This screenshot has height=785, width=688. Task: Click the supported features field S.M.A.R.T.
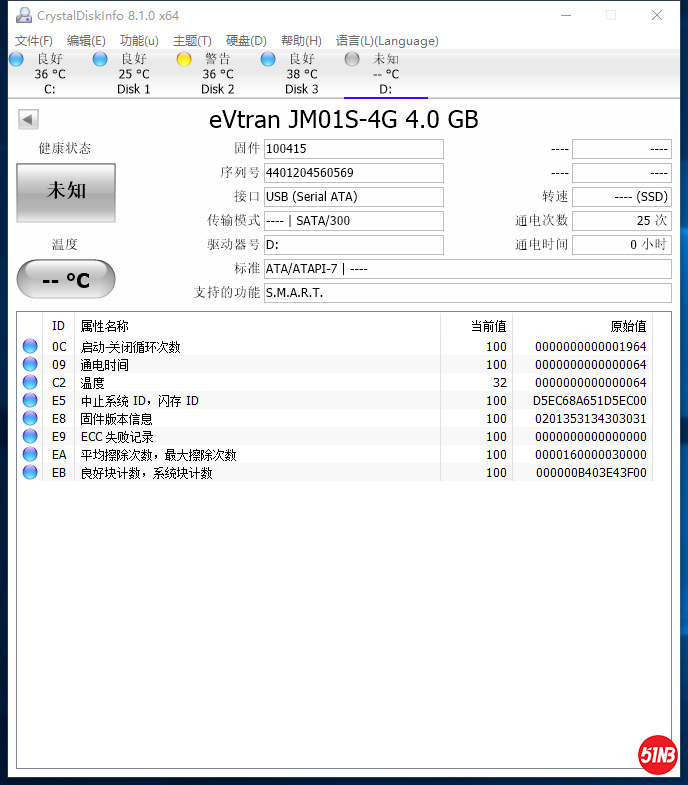coord(468,293)
